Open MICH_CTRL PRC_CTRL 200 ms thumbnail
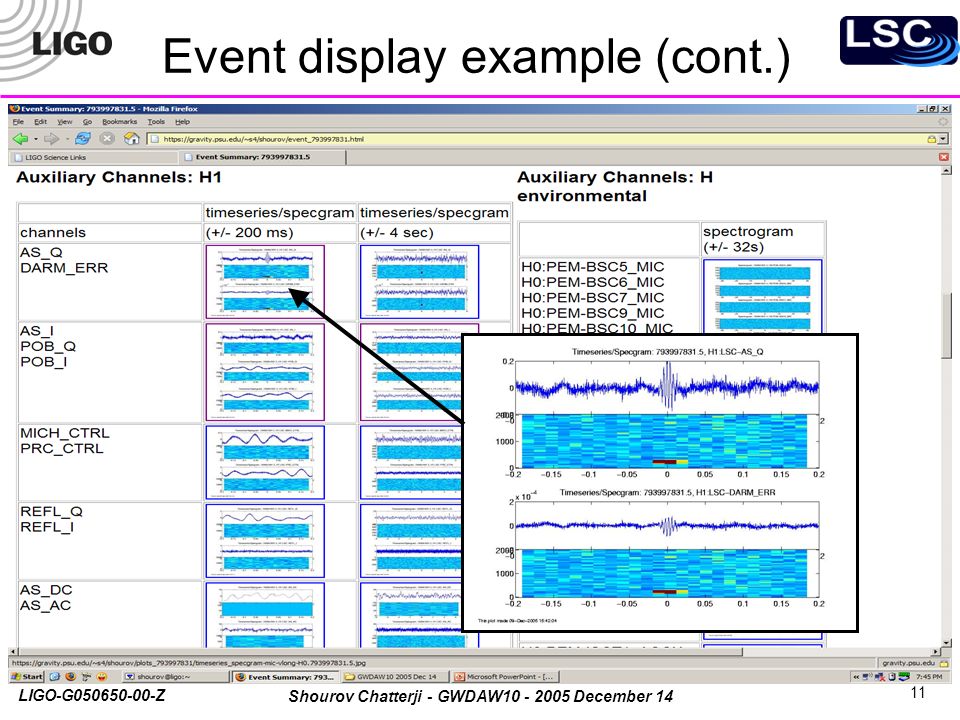Viewport: 960px width, 720px height. [265, 462]
